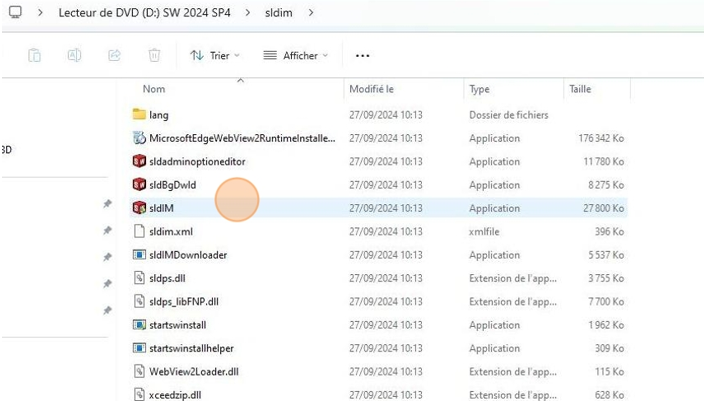704x409 pixels.
Task: Select the startswinstallhelper application icon
Action: [139, 348]
